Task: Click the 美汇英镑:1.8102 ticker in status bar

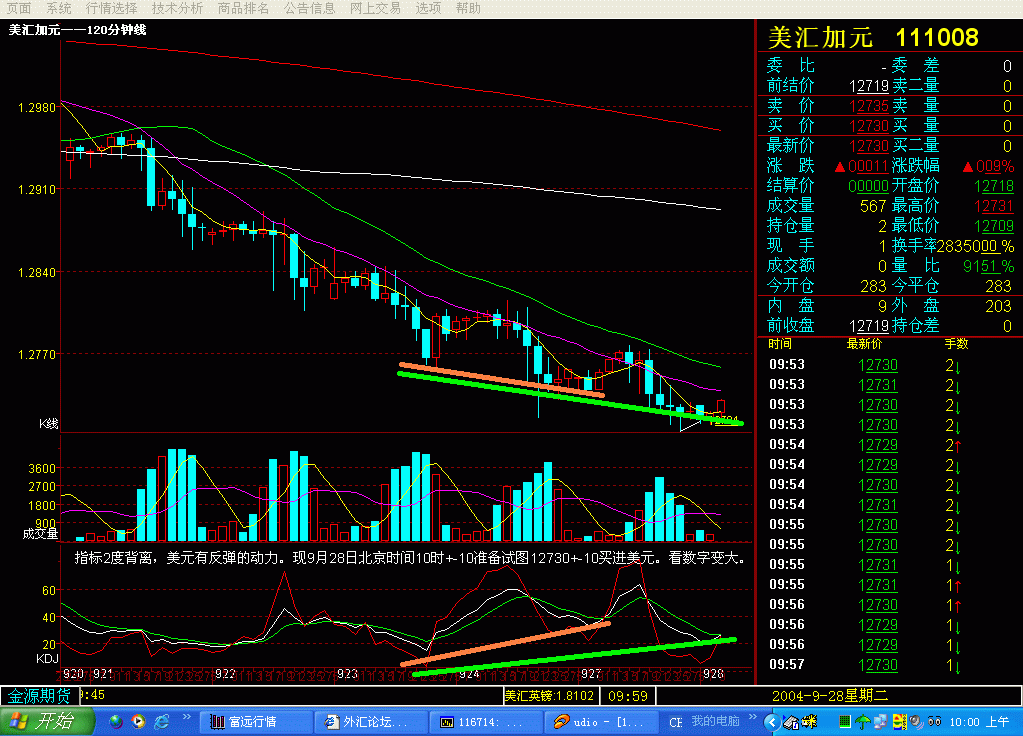Action: click(549, 696)
